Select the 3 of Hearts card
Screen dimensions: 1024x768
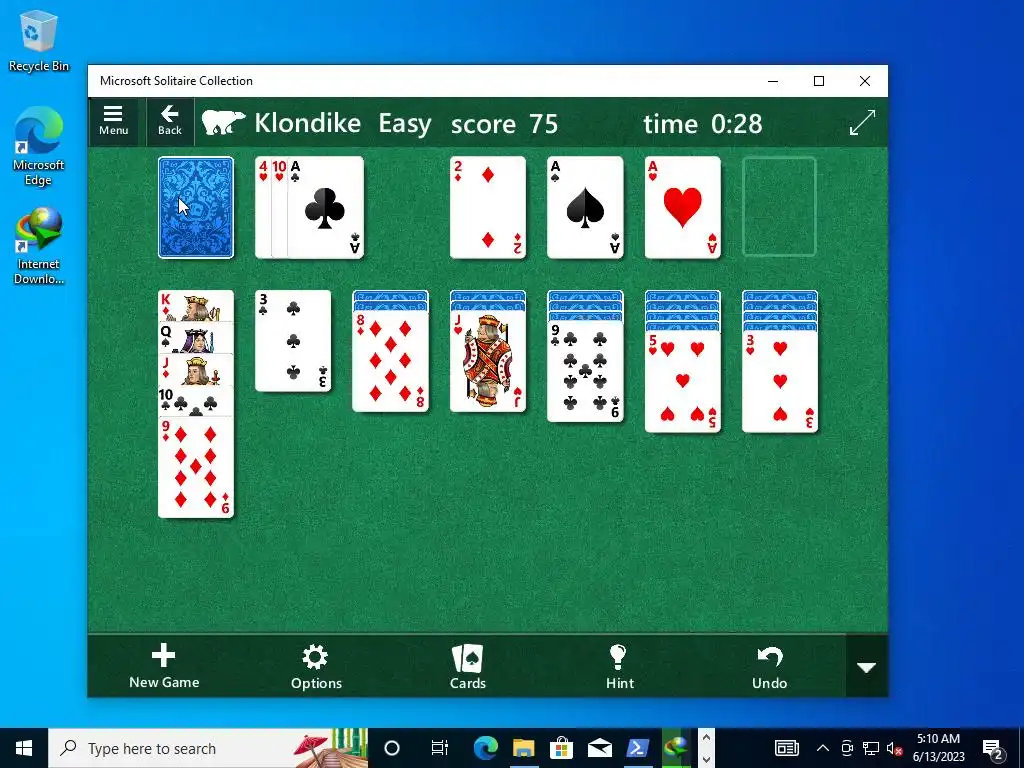coord(780,382)
